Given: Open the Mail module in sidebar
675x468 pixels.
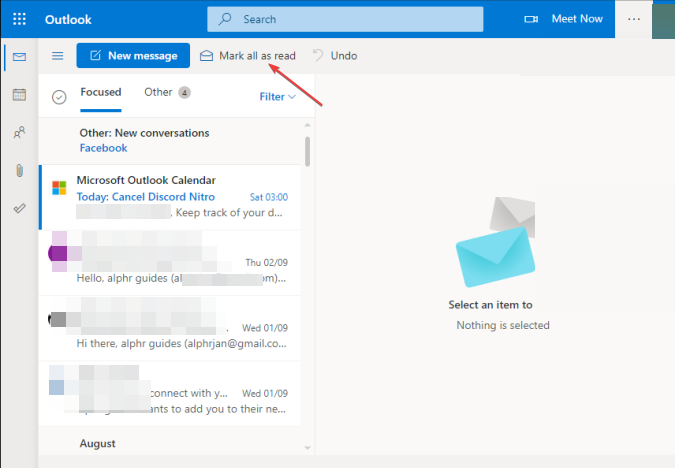Looking at the screenshot, I should [x=19, y=57].
